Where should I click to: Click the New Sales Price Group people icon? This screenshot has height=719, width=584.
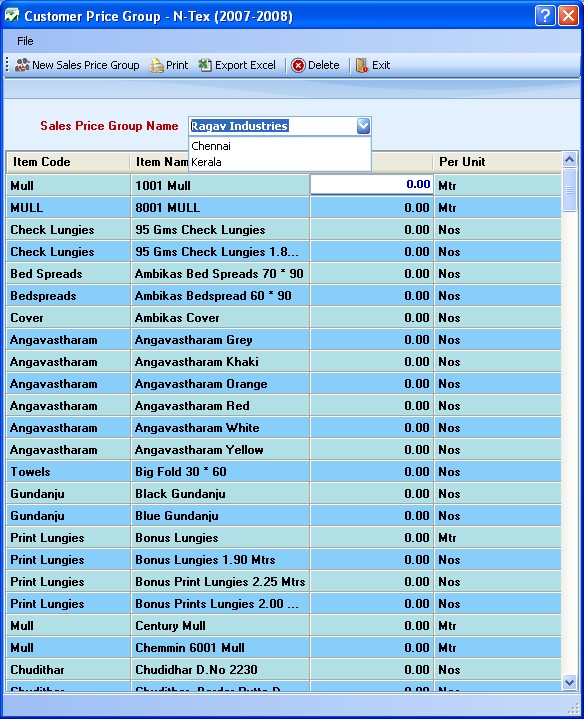pyautogui.click(x=22, y=65)
